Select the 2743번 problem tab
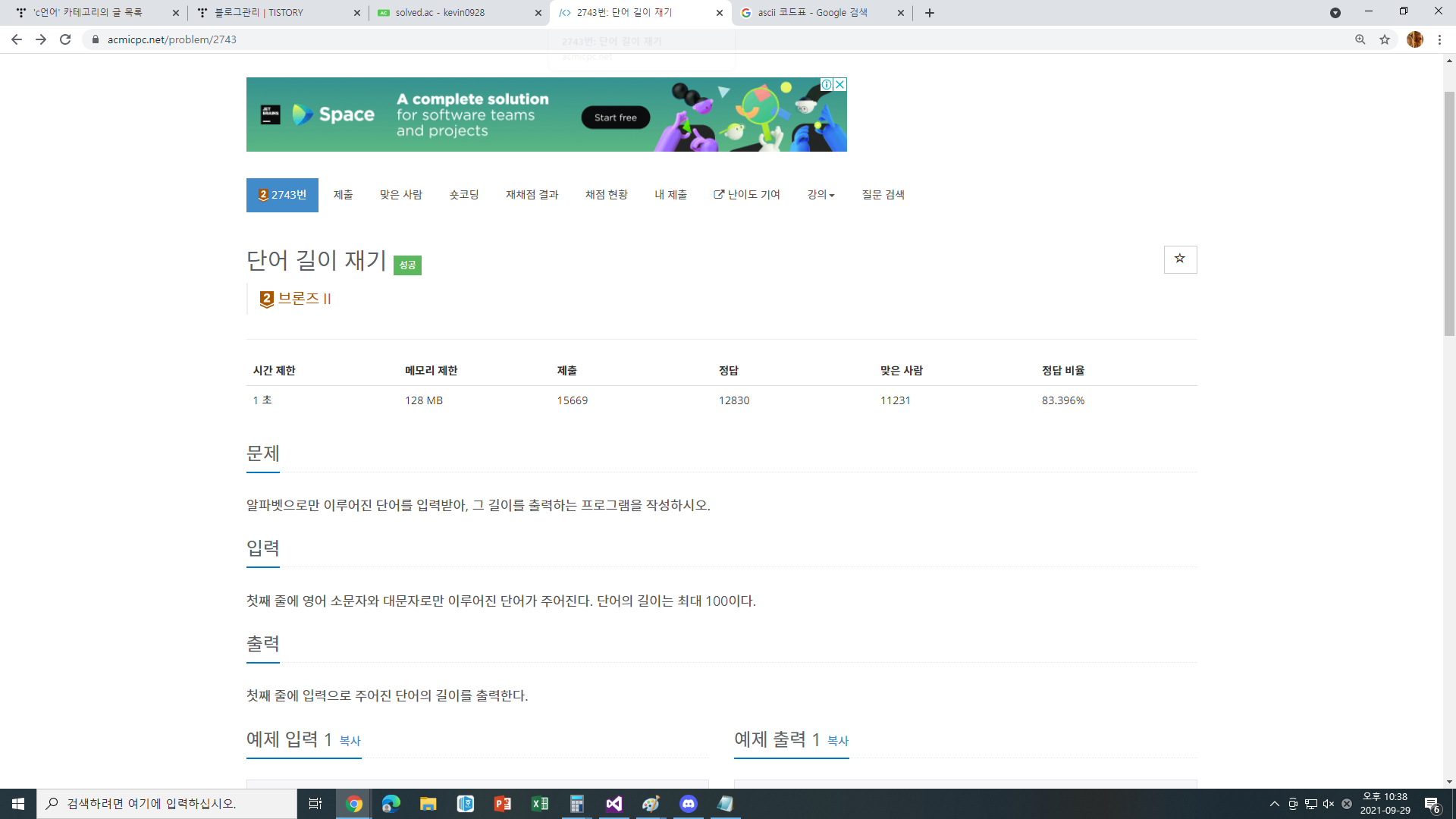Viewport: 1456px width, 819px height. [x=282, y=195]
